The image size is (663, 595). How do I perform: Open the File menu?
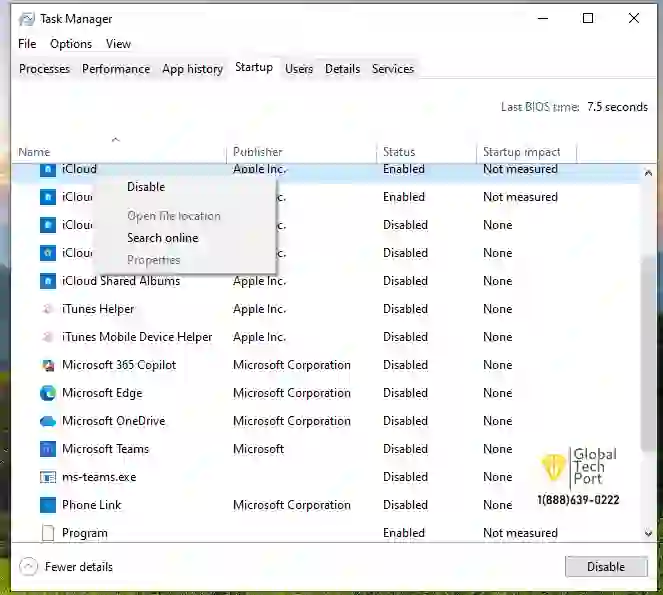pyautogui.click(x=27, y=44)
